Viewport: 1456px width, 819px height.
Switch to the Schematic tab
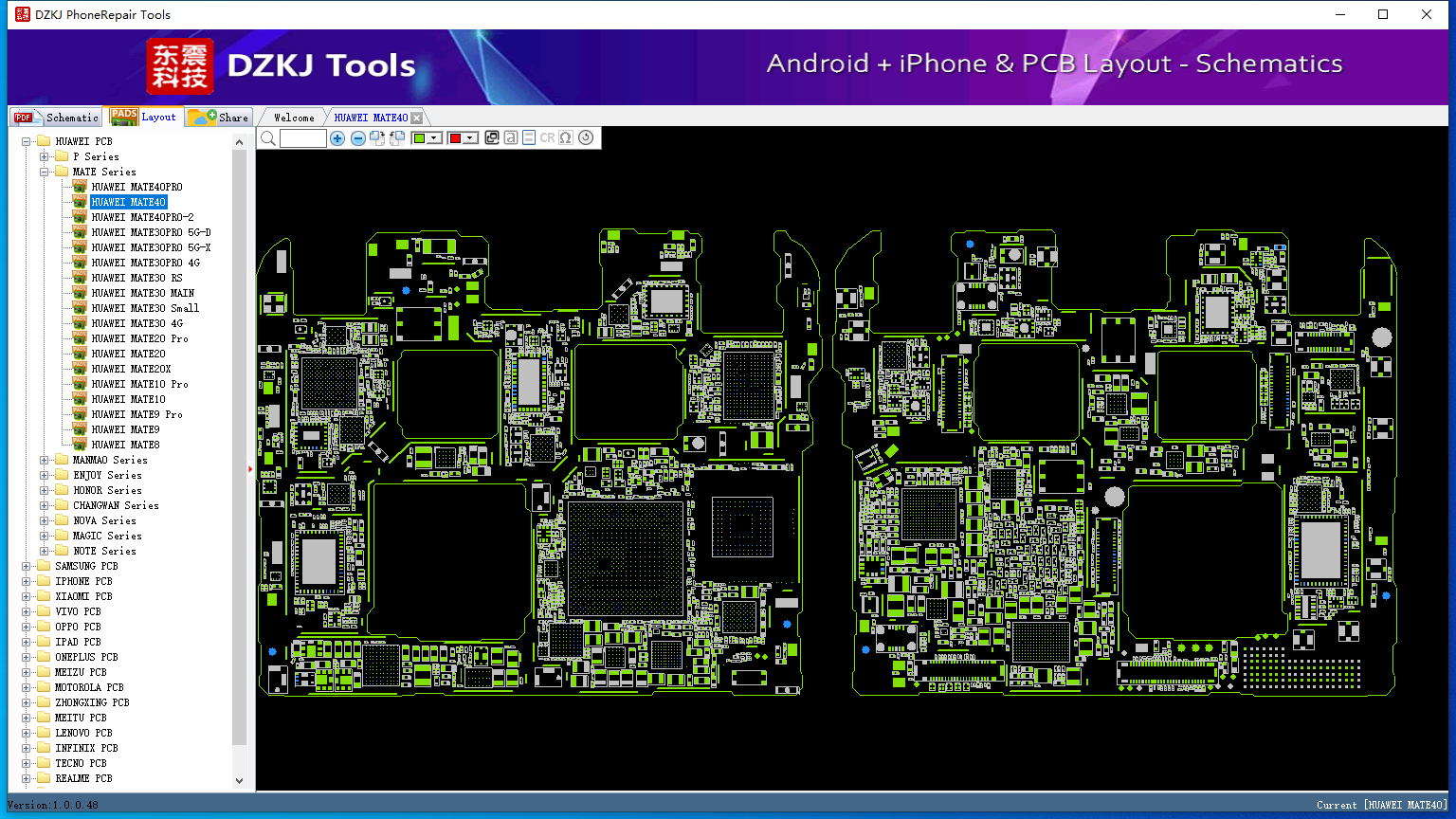pyautogui.click(x=56, y=118)
